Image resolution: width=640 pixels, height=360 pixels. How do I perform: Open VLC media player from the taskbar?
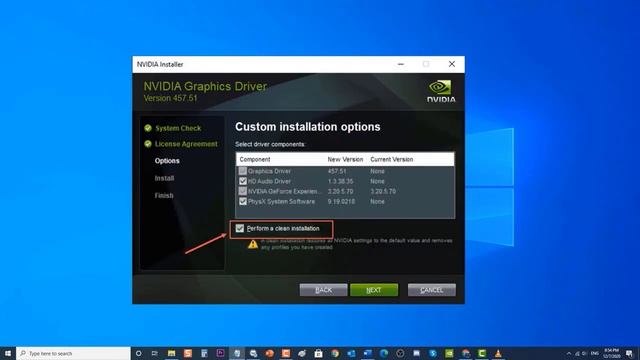[498, 353]
